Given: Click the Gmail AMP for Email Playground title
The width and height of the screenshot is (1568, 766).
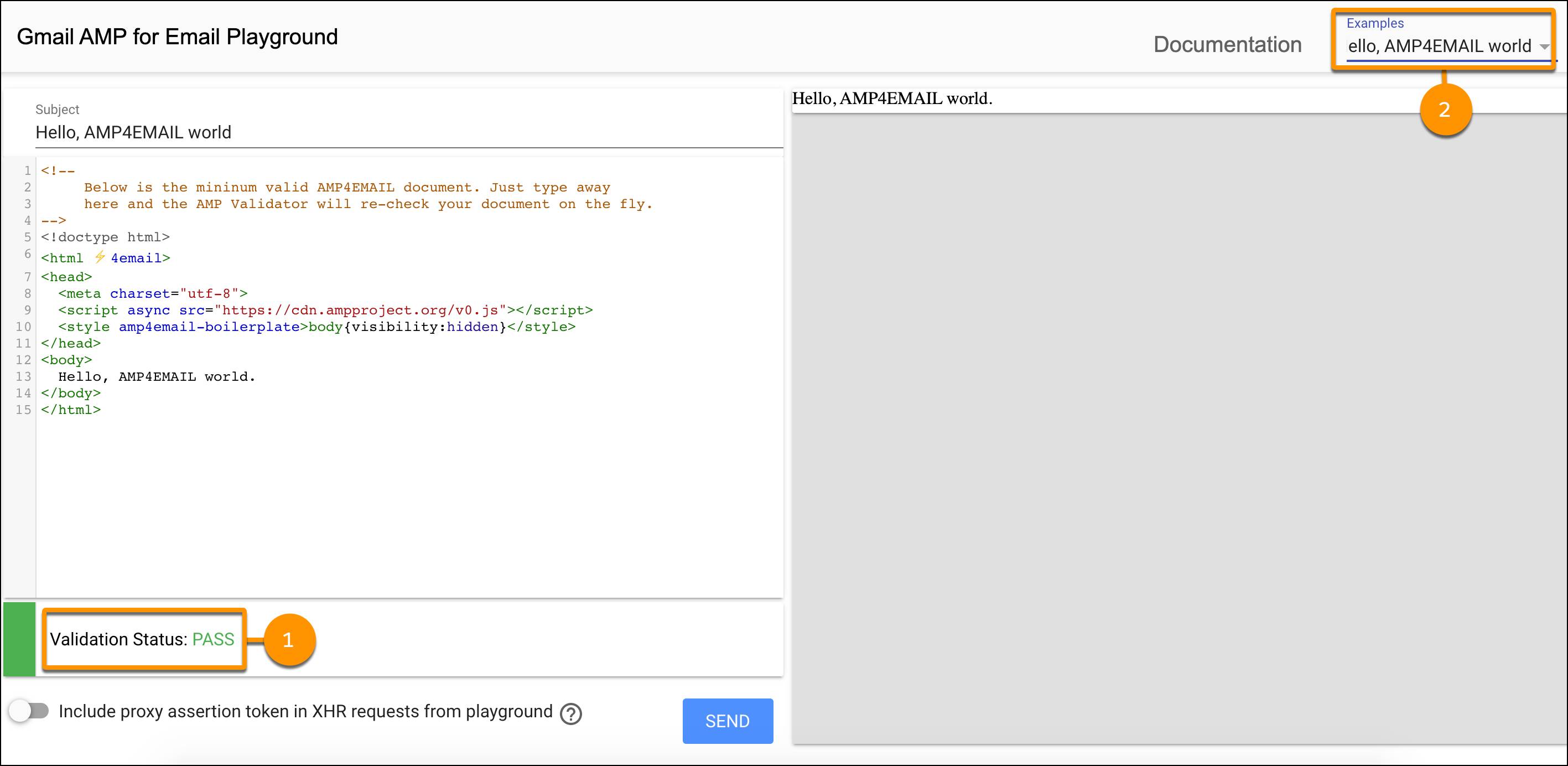Looking at the screenshot, I should click(x=177, y=37).
